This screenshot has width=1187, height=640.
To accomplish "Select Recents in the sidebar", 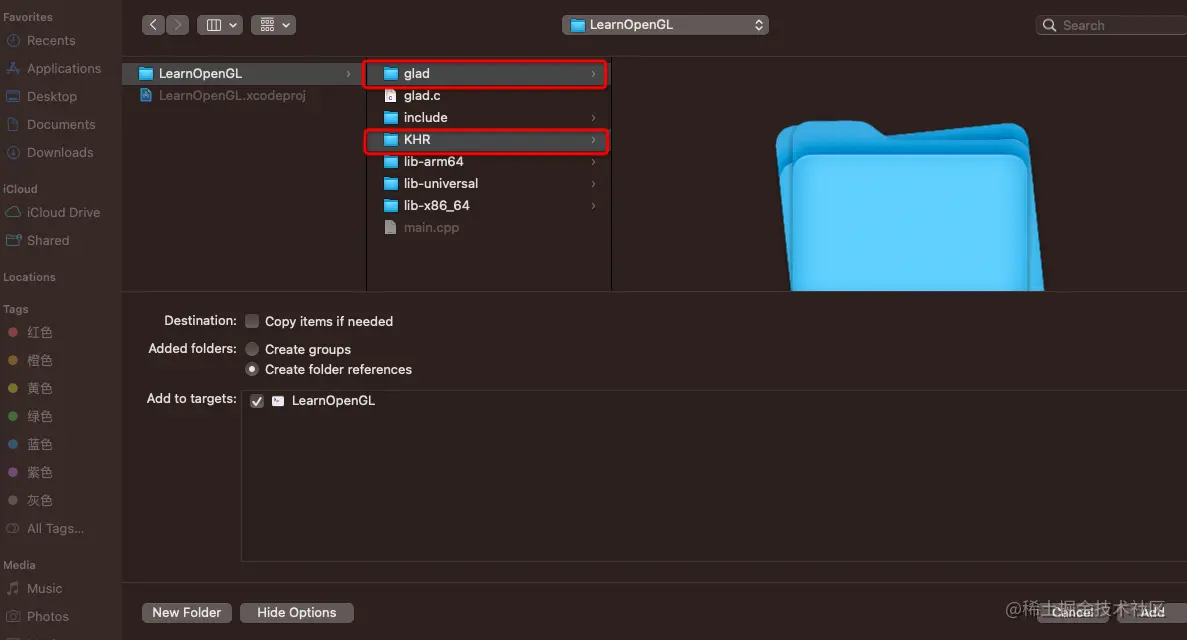I will click(50, 40).
